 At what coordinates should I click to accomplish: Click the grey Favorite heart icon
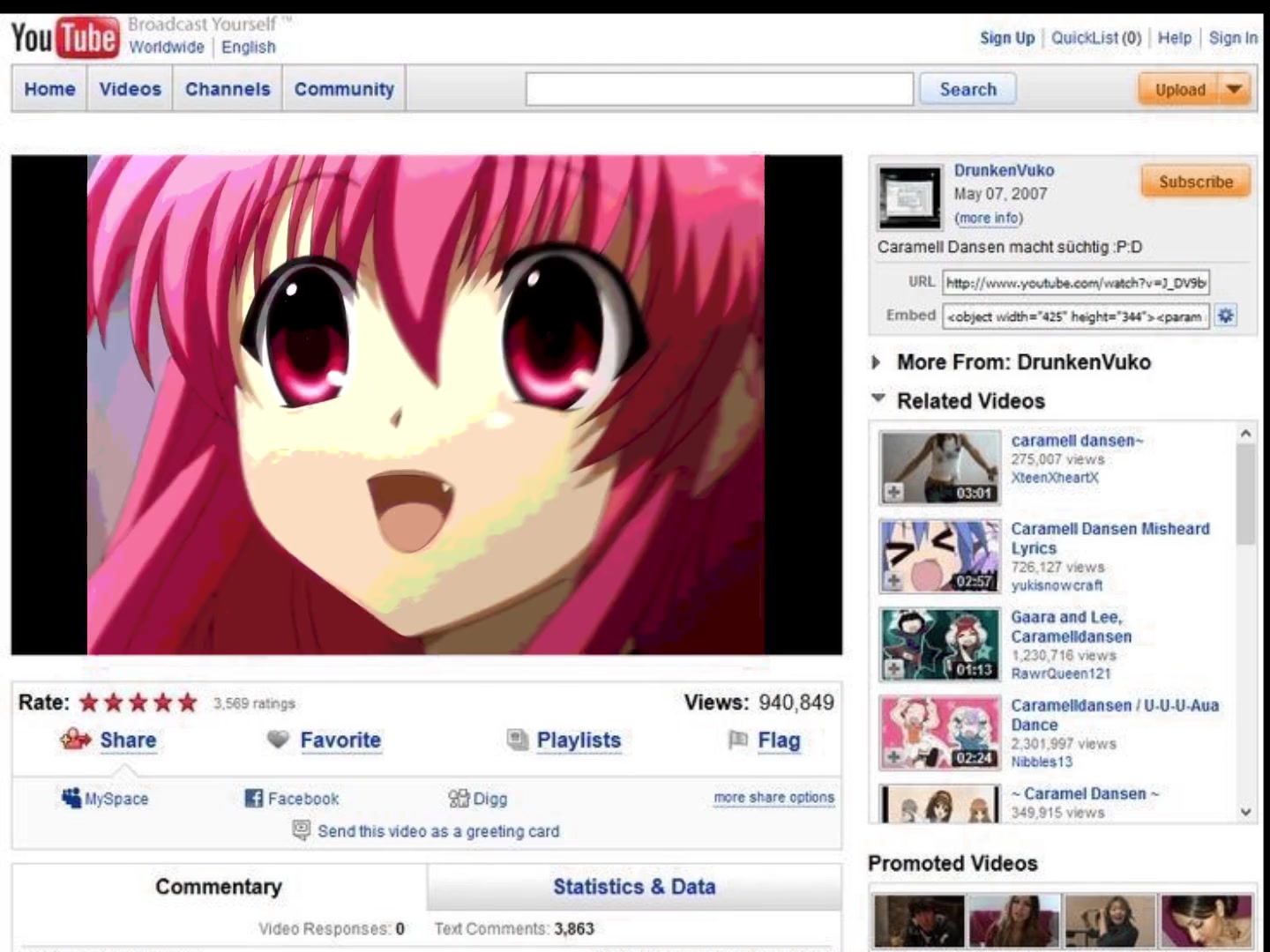[x=278, y=740]
